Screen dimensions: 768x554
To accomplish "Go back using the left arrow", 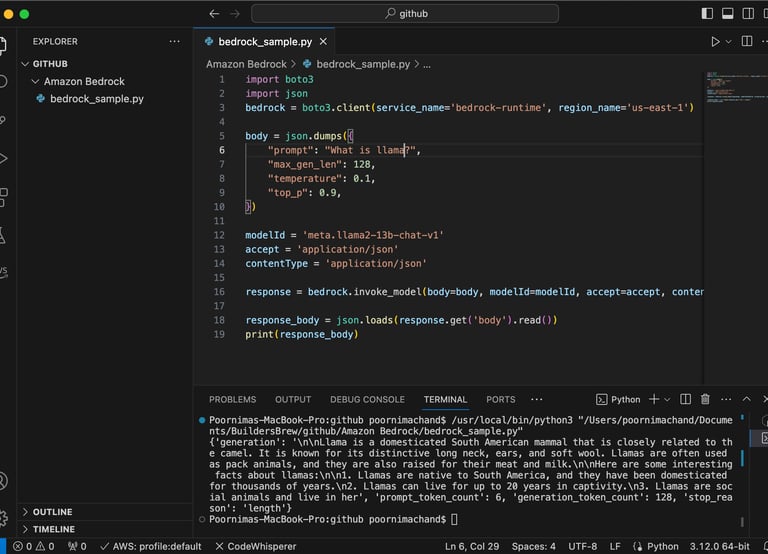I will [214, 14].
